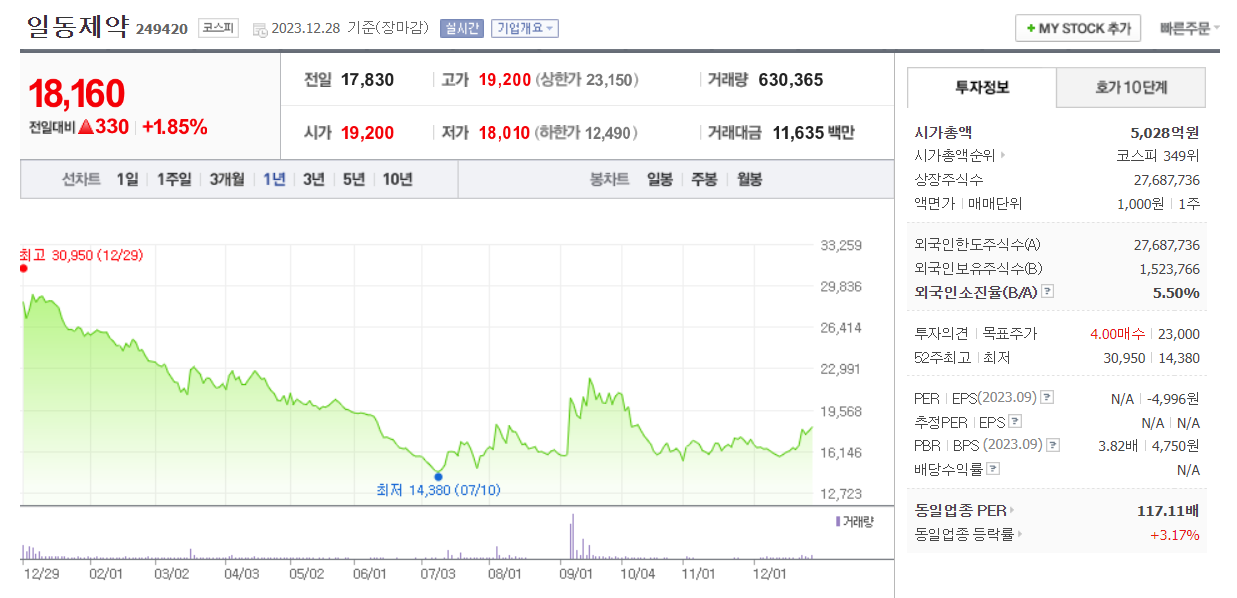The image size is (1237, 598).
Task: Select the 투자정보 tab
Action: tap(982, 88)
